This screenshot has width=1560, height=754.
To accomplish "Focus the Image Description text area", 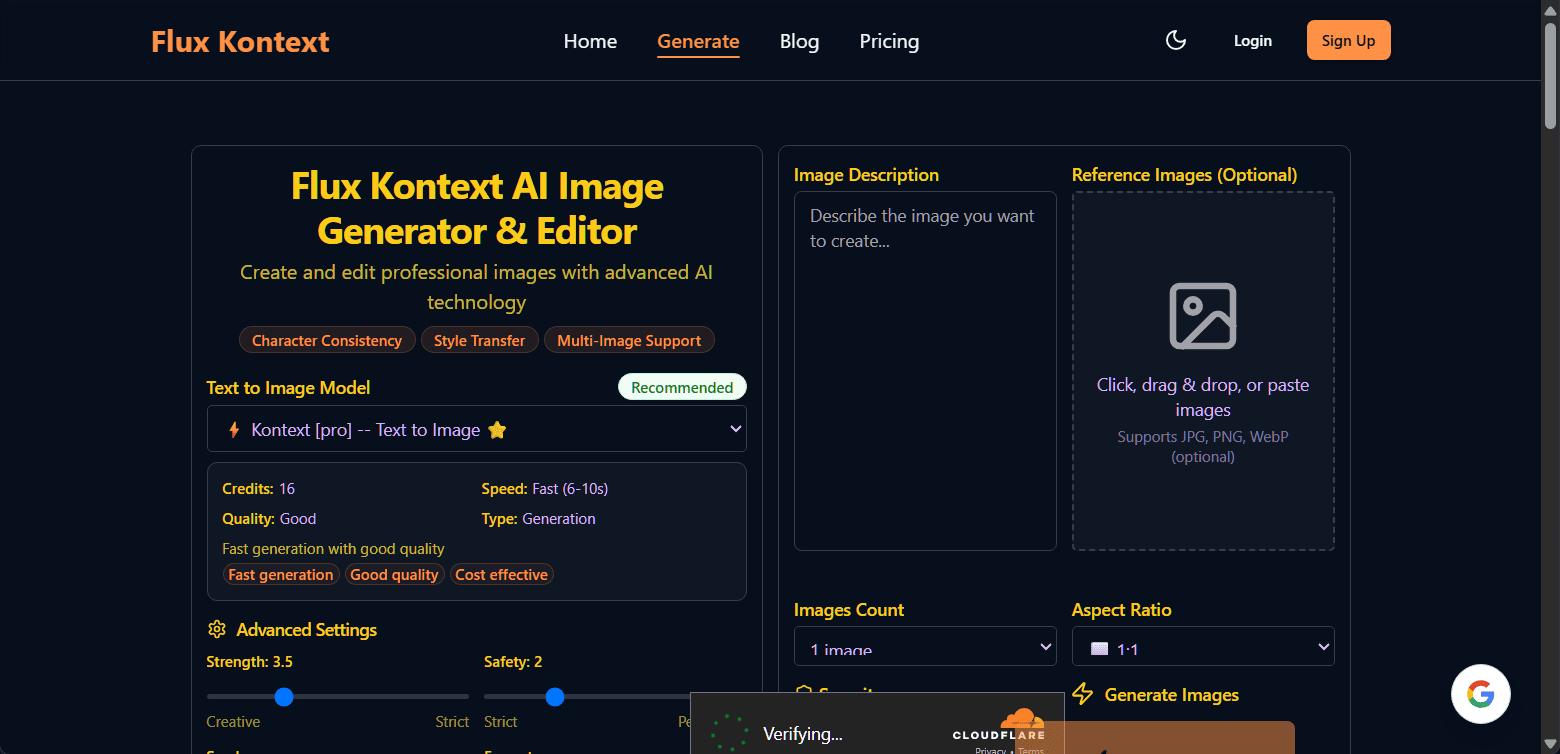I will [925, 370].
